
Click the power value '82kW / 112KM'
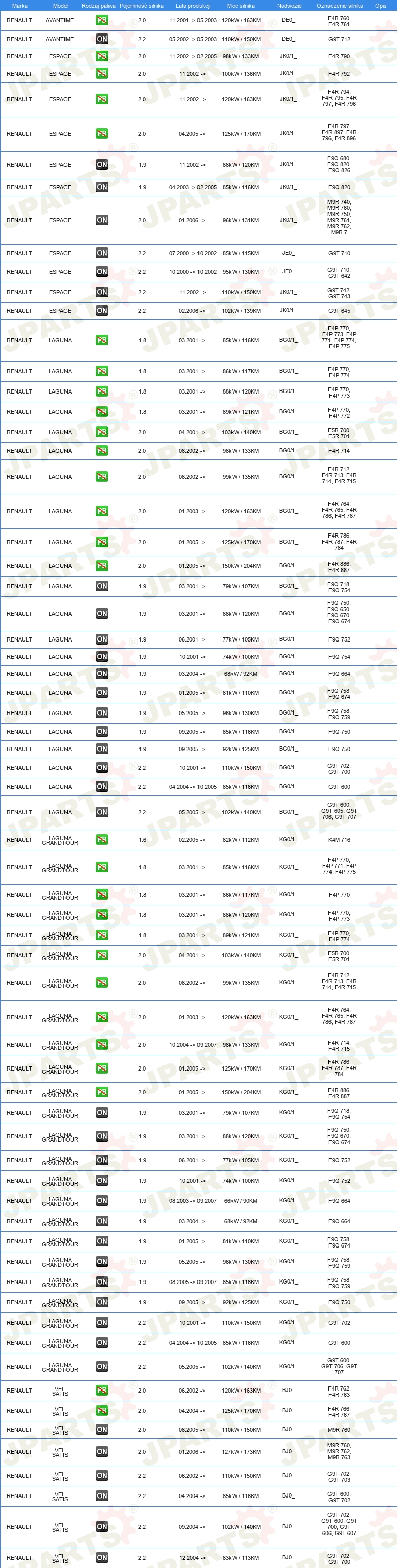241,840
